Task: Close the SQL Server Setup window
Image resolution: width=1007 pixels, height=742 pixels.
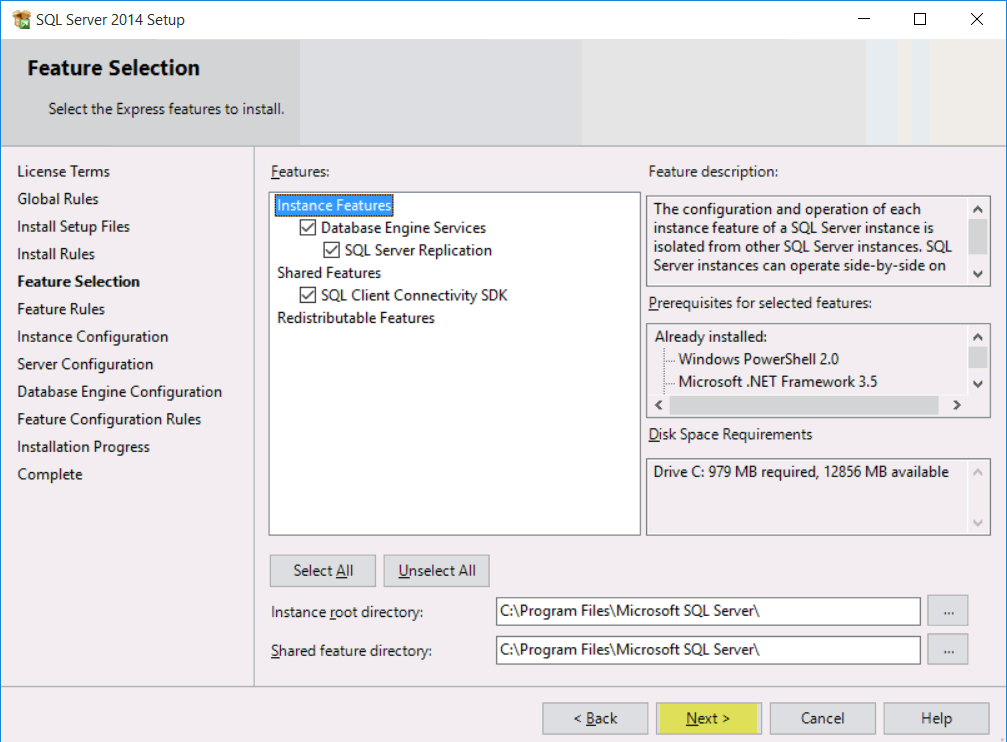Action: click(x=977, y=19)
